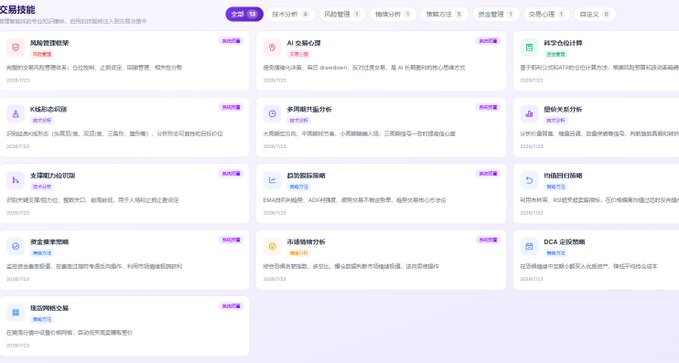The height and width of the screenshot is (363, 679).
Task: Click the 技术分析 tag under 多周期共振分析
Action: (x=299, y=120)
